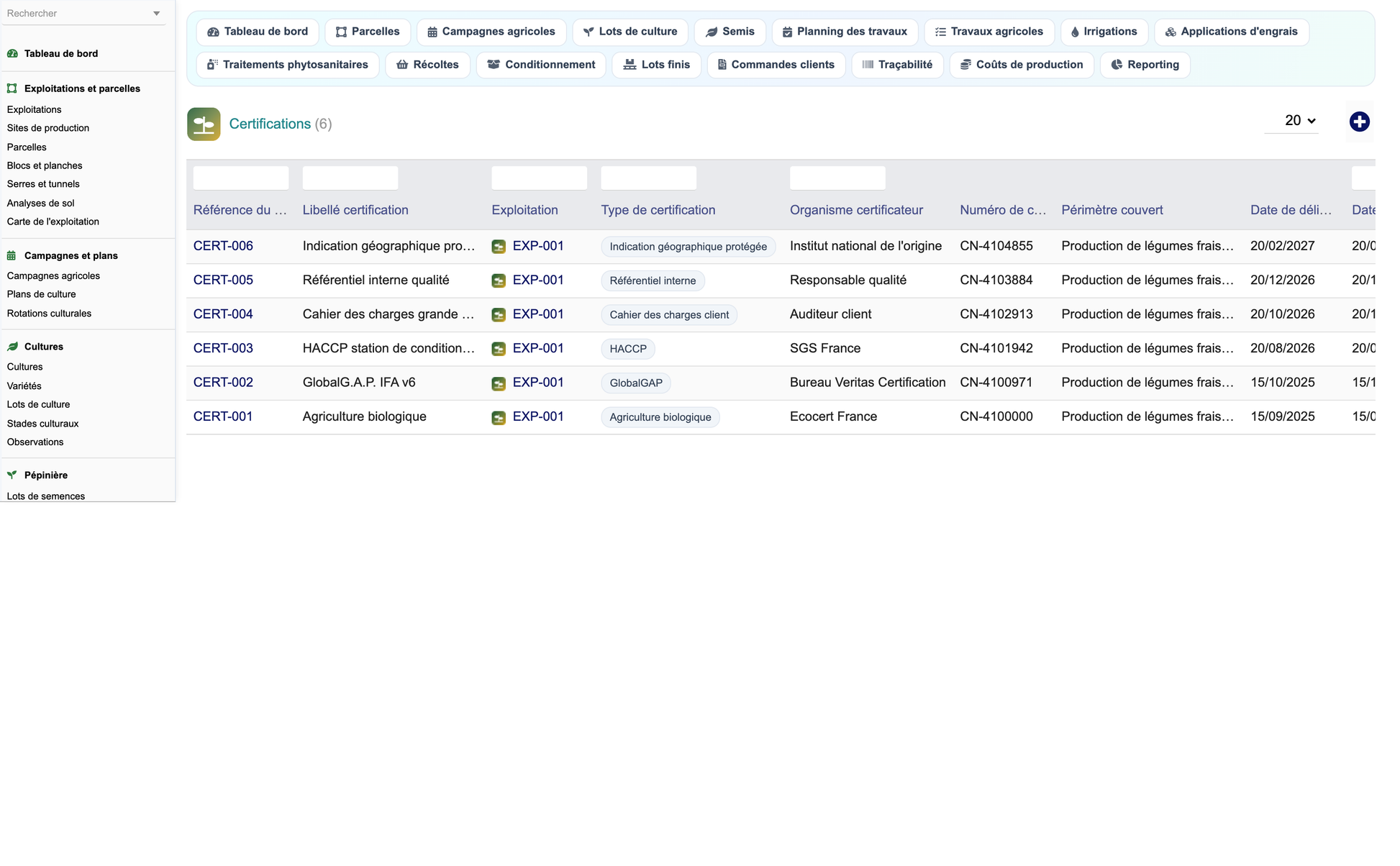Open the Parcelles tab
Screen dimensions: 1400x866
pyautogui.click(x=368, y=32)
